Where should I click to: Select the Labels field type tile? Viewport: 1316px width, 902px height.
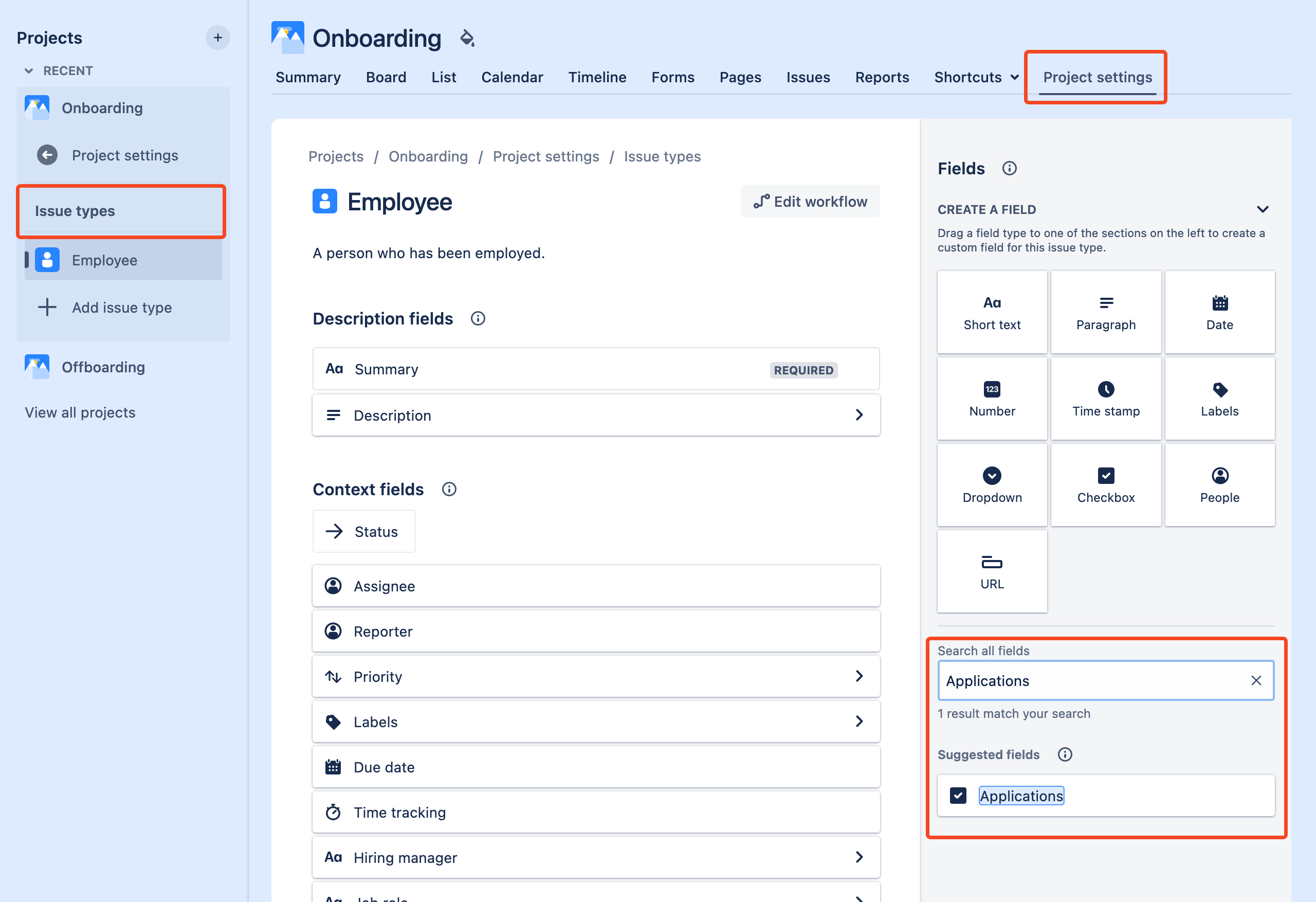tap(1220, 399)
